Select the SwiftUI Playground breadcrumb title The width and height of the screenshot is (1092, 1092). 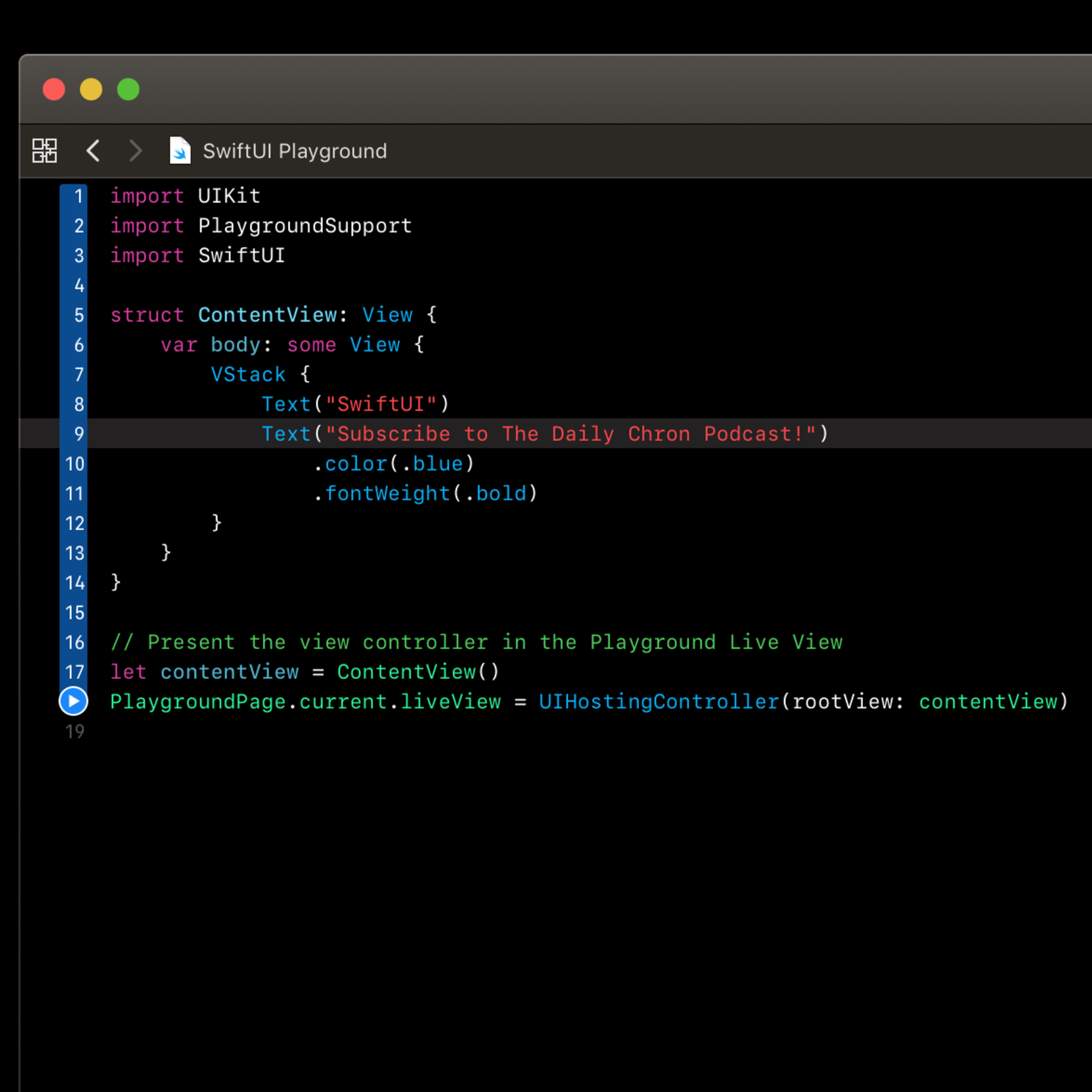click(294, 151)
